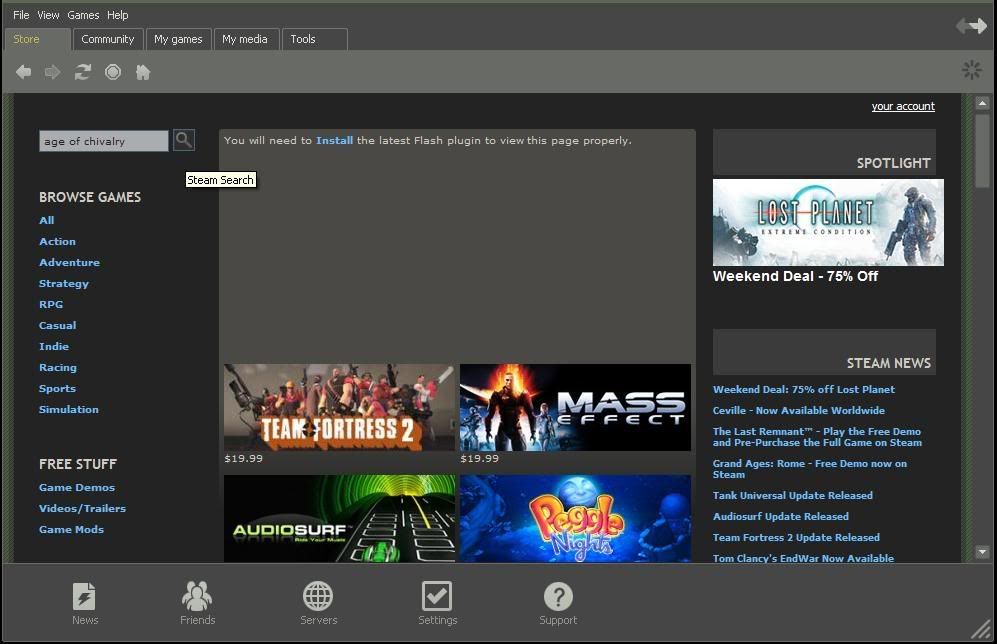Open the Game Demos link
Image resolution: width=997 pixels, height=644 pixels.
pyautogui.click(x=77, y=488)
